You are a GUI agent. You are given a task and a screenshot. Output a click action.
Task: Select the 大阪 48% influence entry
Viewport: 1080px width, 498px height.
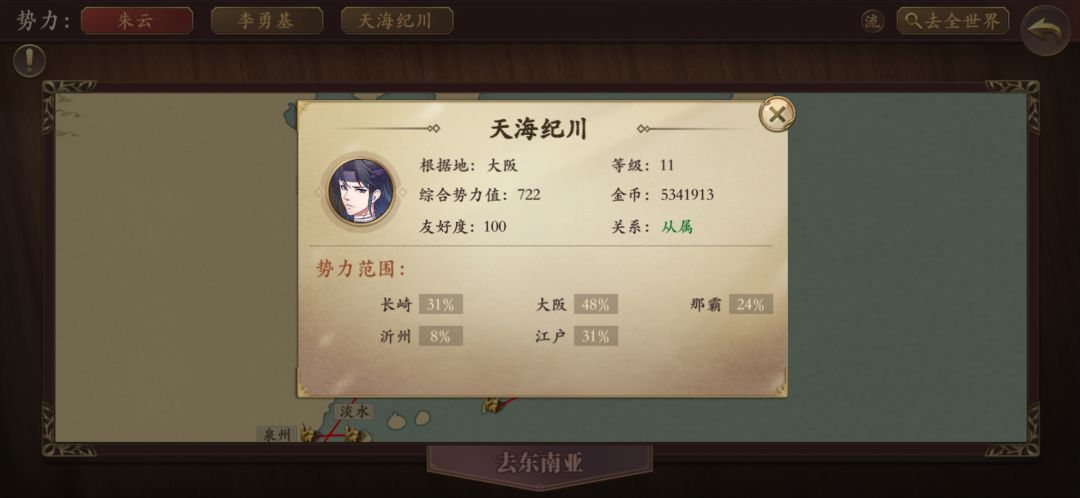click(x=577, y=304)
